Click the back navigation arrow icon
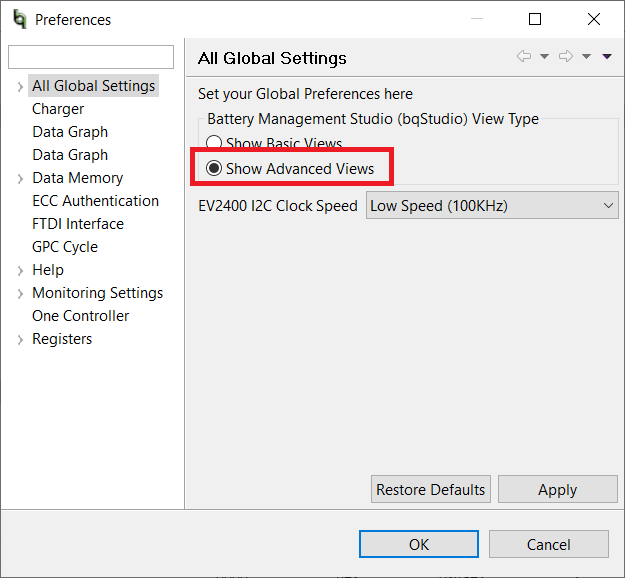The width and height of the screenshot is (625, 578). [524, 56]
